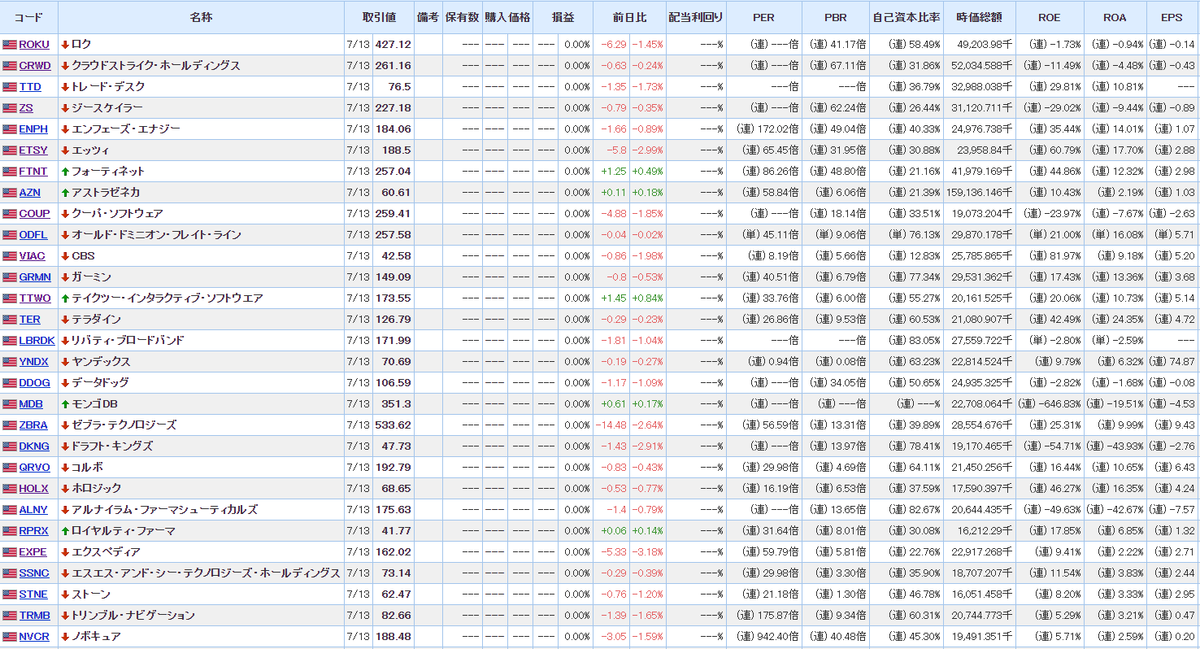Click the red down arrow next to ガーミン
1200x649 pixels.
(x=65, y=277)
